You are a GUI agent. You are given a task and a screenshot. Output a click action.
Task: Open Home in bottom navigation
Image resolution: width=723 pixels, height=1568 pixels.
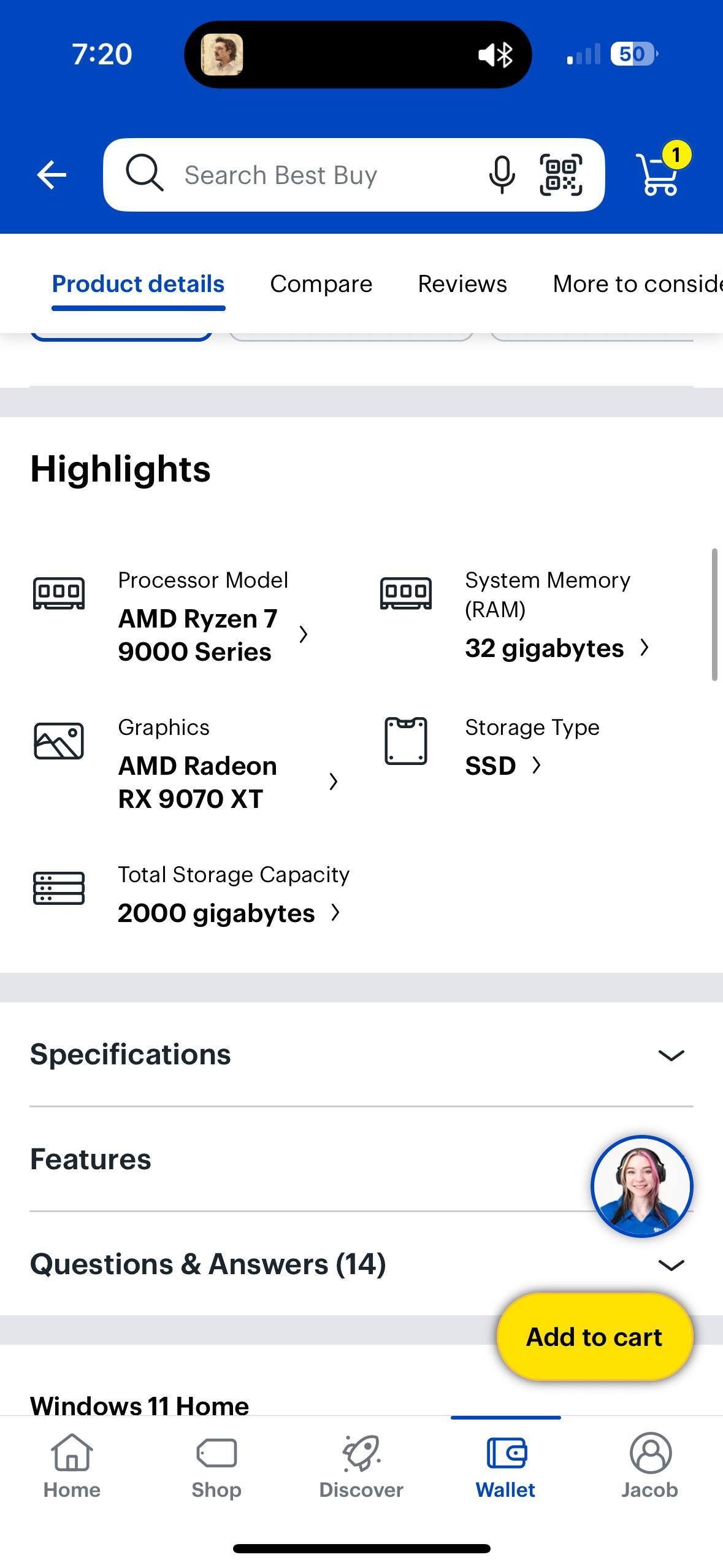[x=72, y=1466]
